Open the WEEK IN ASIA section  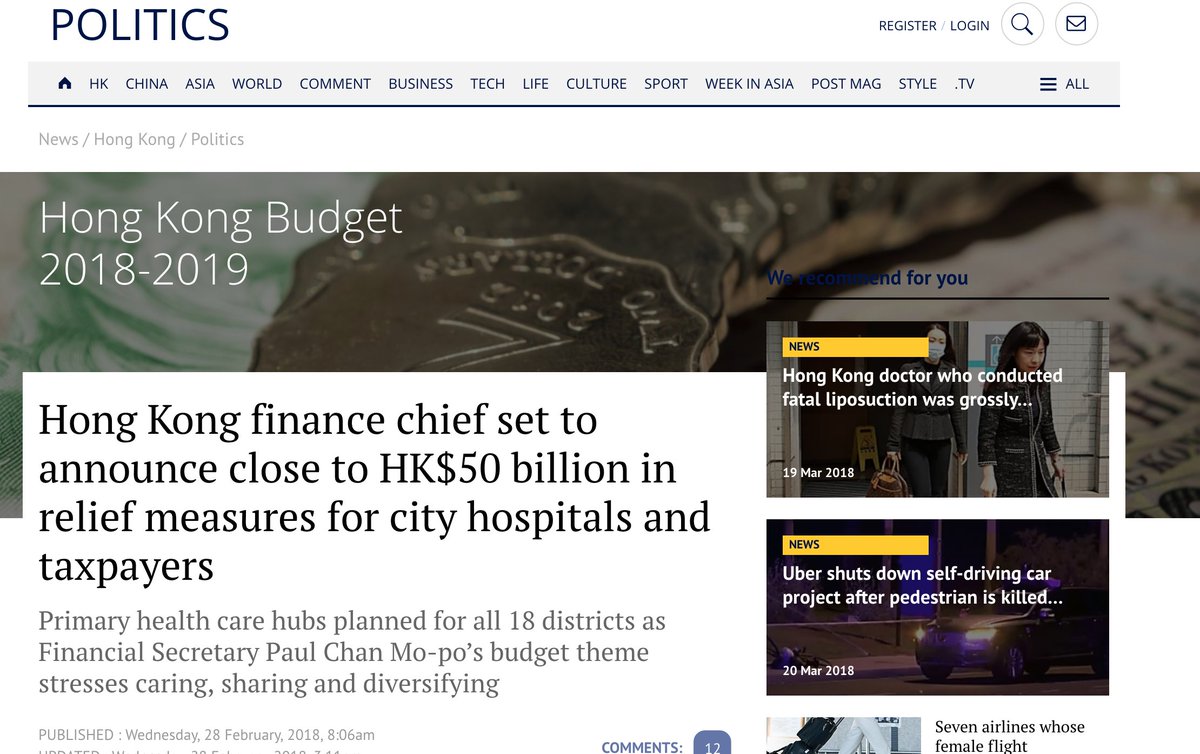pyautogui.click(x=749, y=84)
